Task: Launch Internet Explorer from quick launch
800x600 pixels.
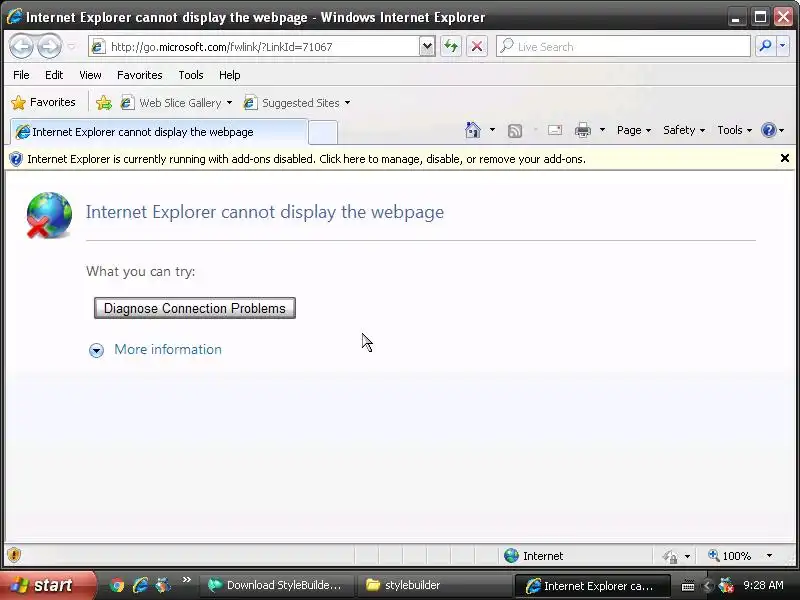Action: pos(140,585)
